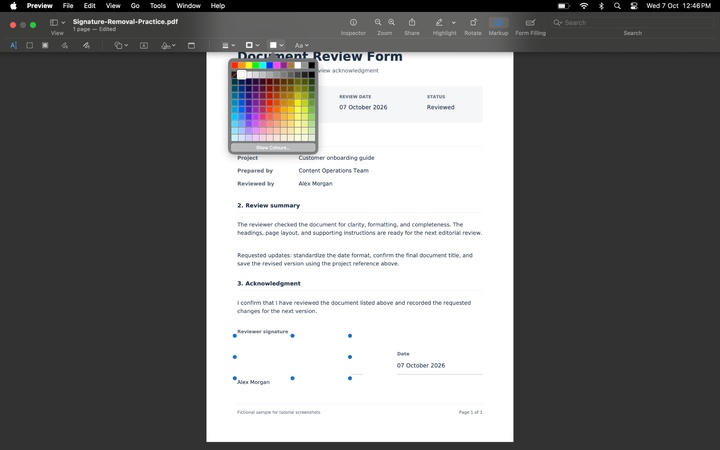This screenshot has width=720, height=450.
Task: Select the Text Selection tool in markup toolbar
Action: 13,45
